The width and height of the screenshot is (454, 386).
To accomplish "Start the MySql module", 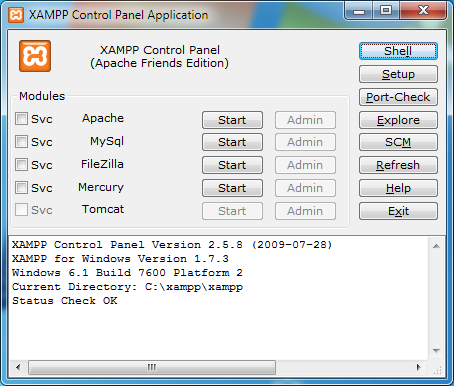I will point(232,142).
